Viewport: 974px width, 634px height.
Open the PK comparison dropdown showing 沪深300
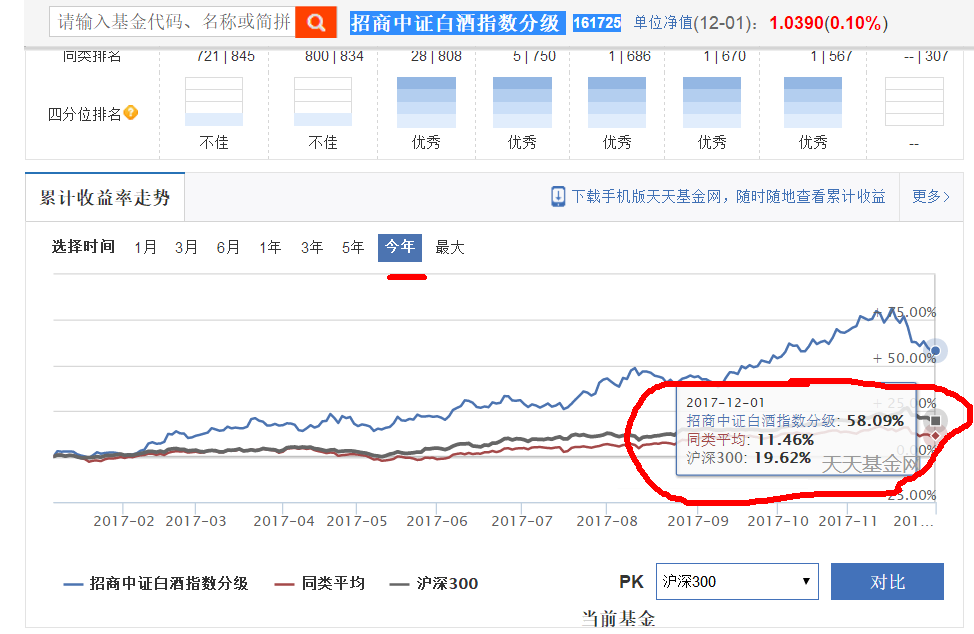point(737,581)
